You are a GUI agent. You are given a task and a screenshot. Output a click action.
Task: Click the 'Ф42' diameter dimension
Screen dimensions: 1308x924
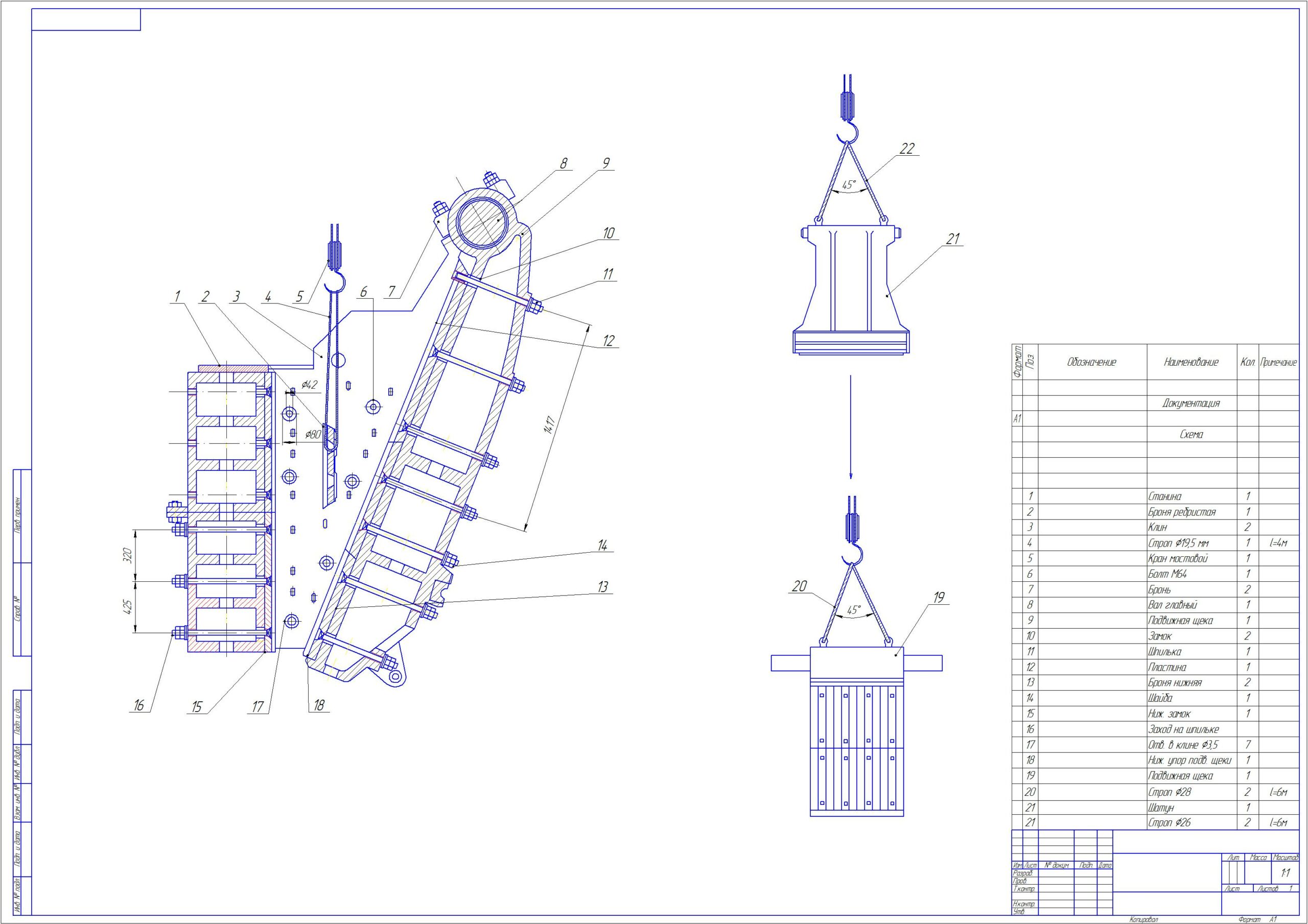[x=309, y=385]
